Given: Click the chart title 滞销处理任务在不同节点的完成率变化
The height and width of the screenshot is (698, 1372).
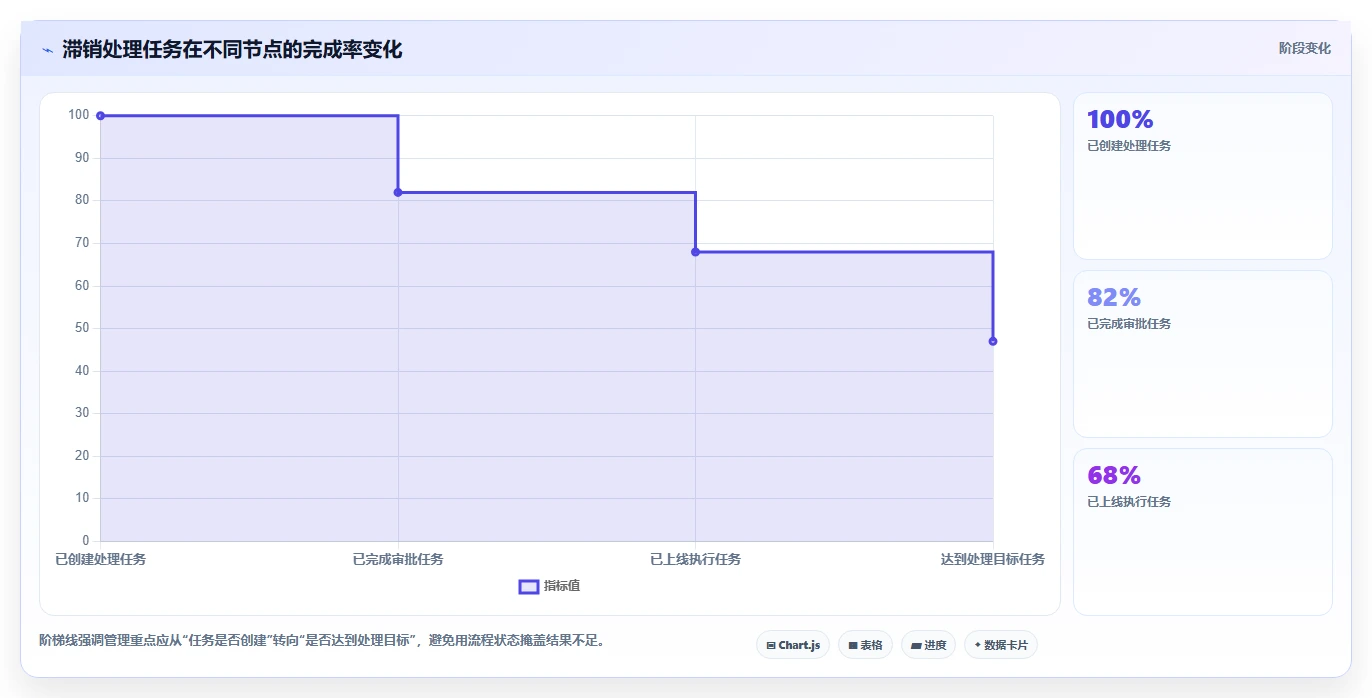Looking at the screenshot, I should pos(232,50).
